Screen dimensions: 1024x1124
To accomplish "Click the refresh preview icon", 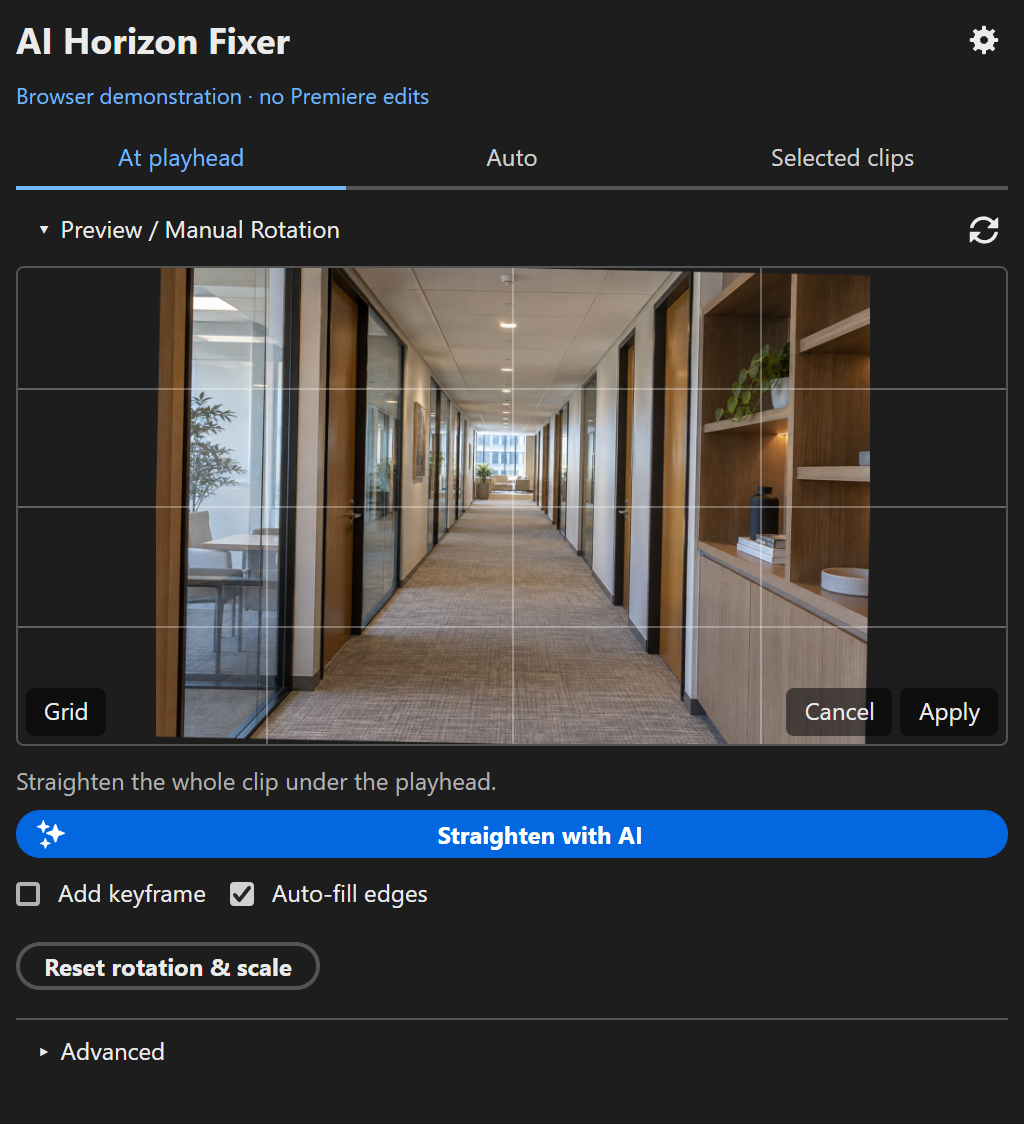I will [x=983, y=230].
